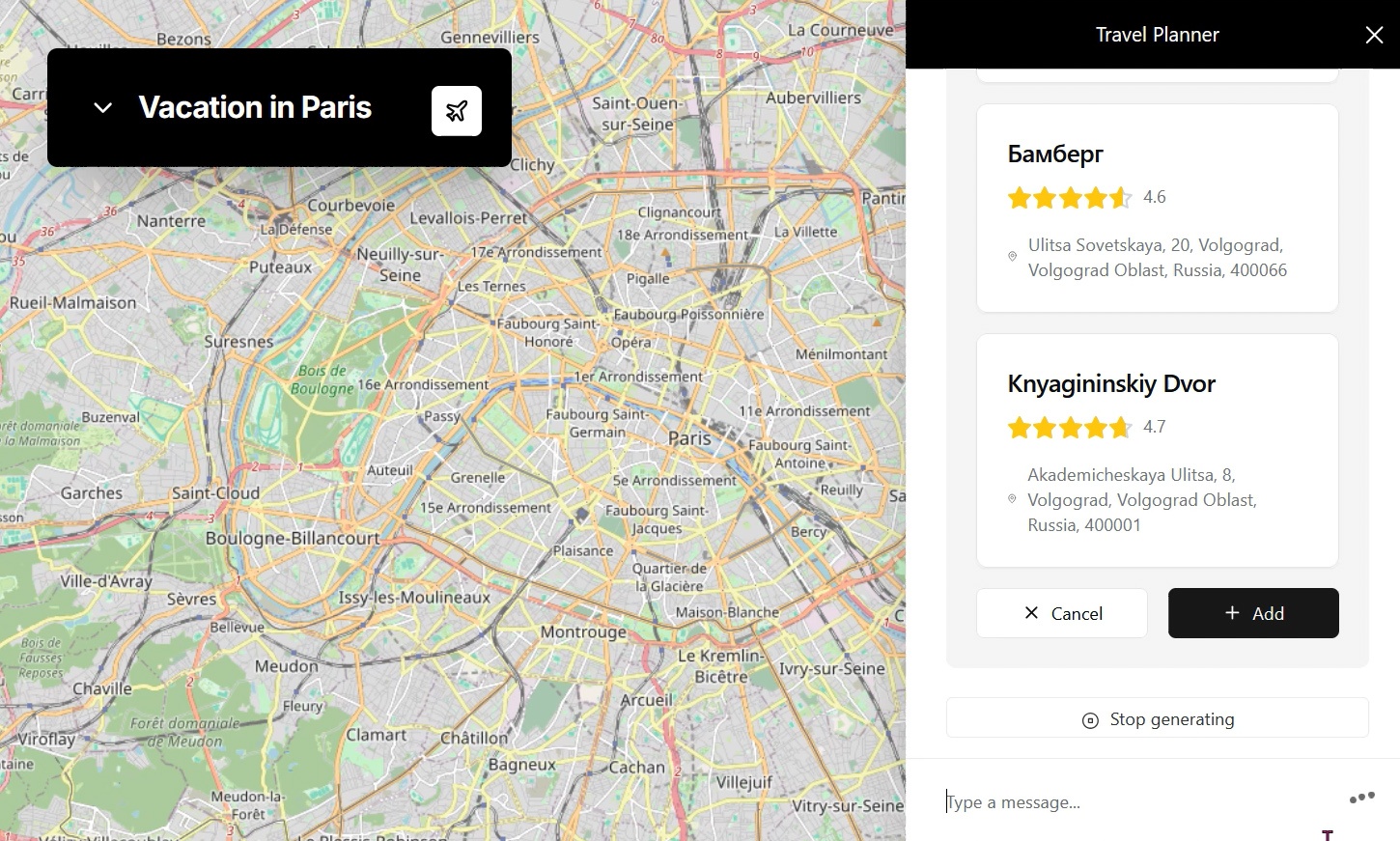The width and height of the screenshot is (1400, 841).
Task: Expand the Vacation in Paris chevron dropdown
Action: (101, 107)
